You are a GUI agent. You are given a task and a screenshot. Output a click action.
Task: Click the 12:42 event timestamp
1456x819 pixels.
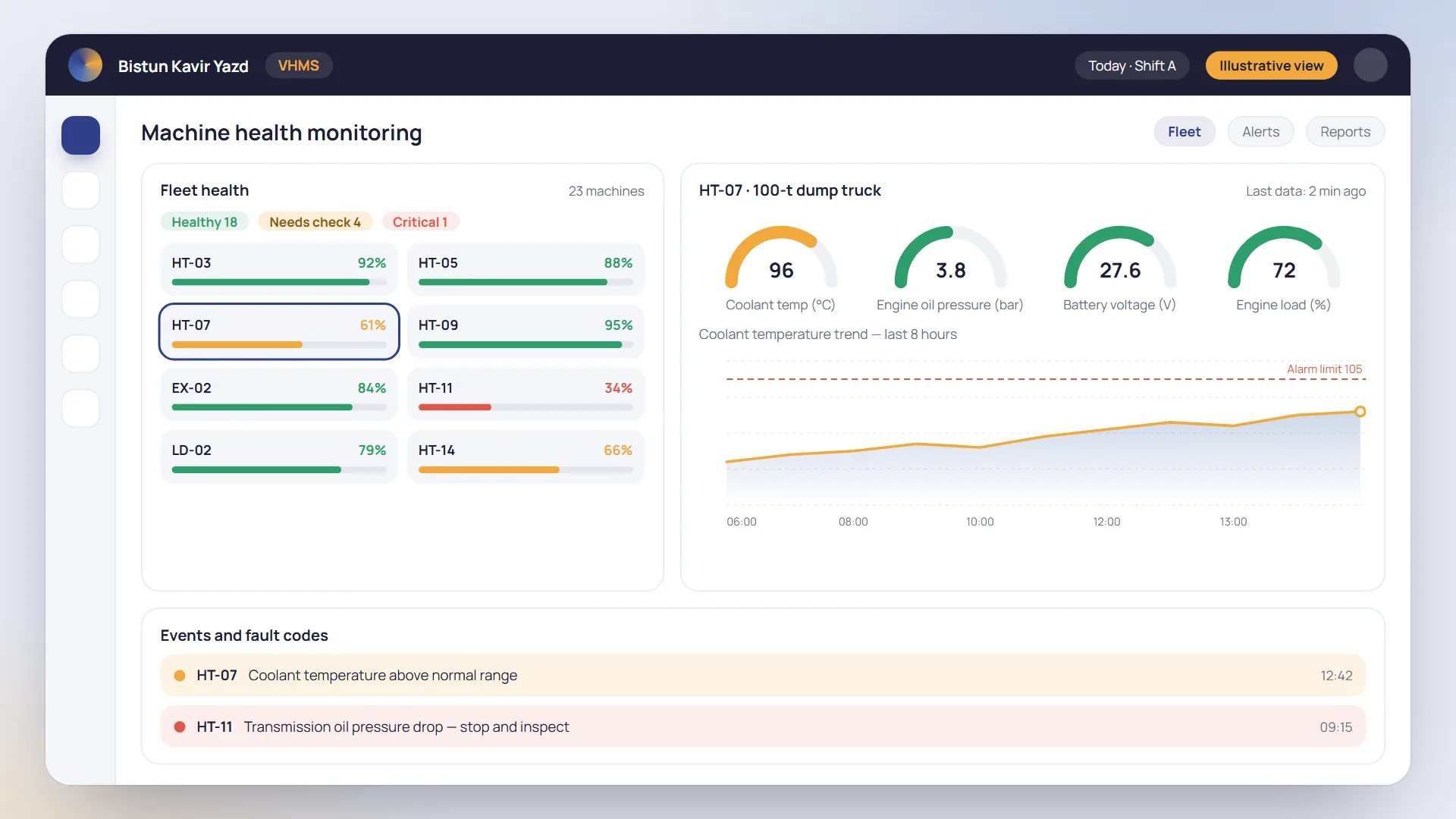pos(1336,676)
